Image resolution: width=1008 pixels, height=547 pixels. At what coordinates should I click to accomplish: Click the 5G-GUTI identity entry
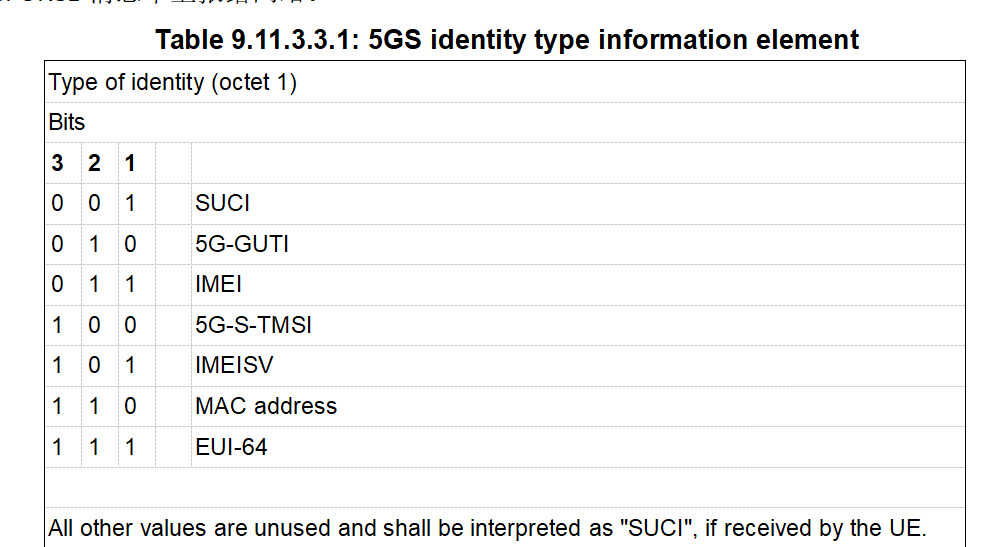coord(241,244)
